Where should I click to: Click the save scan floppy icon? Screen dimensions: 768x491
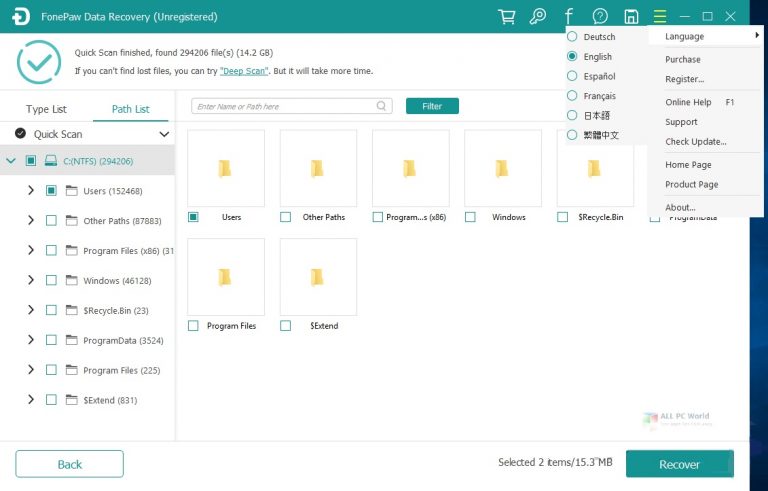coord(631,17)
